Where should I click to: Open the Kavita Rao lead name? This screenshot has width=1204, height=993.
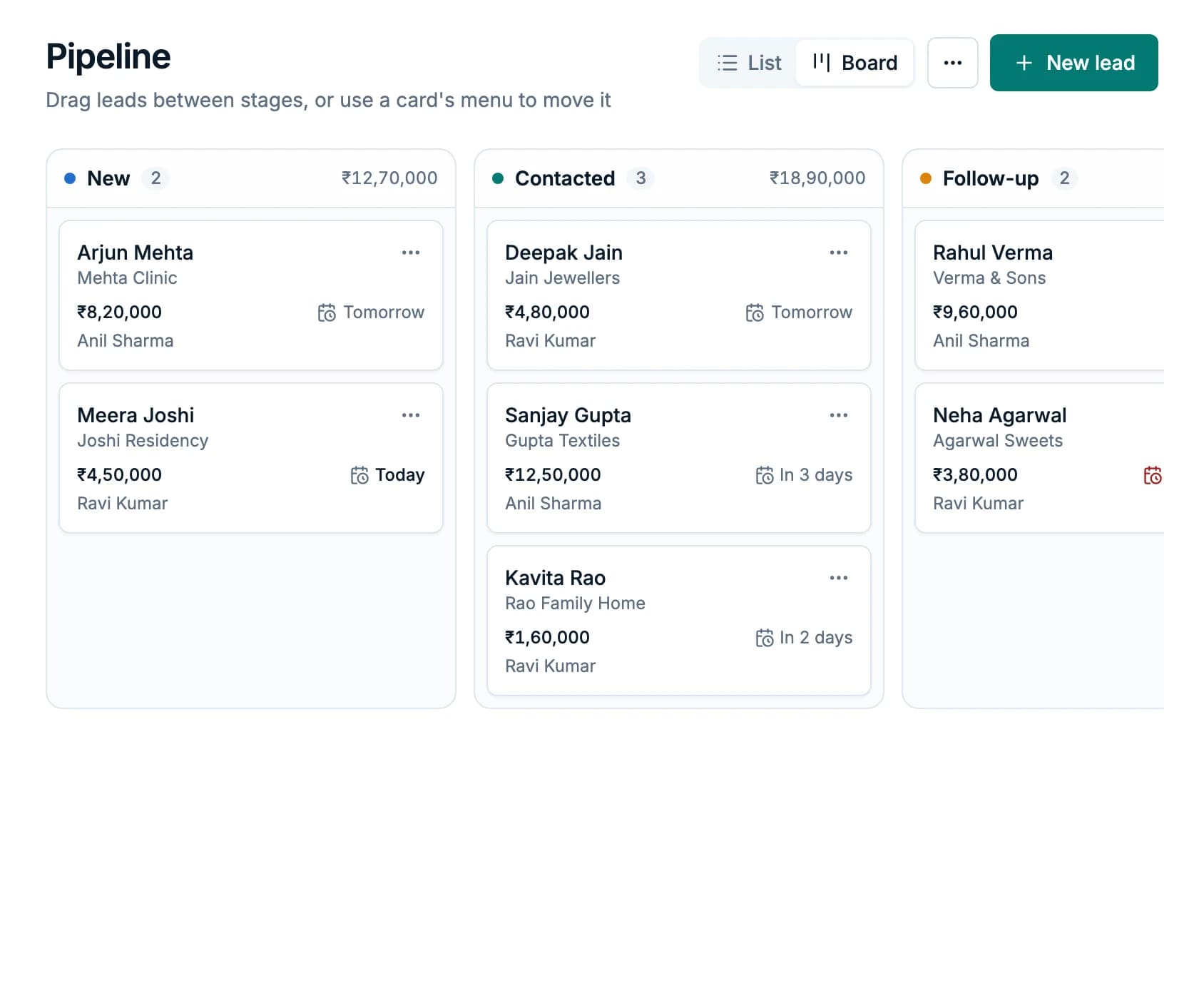555,578
